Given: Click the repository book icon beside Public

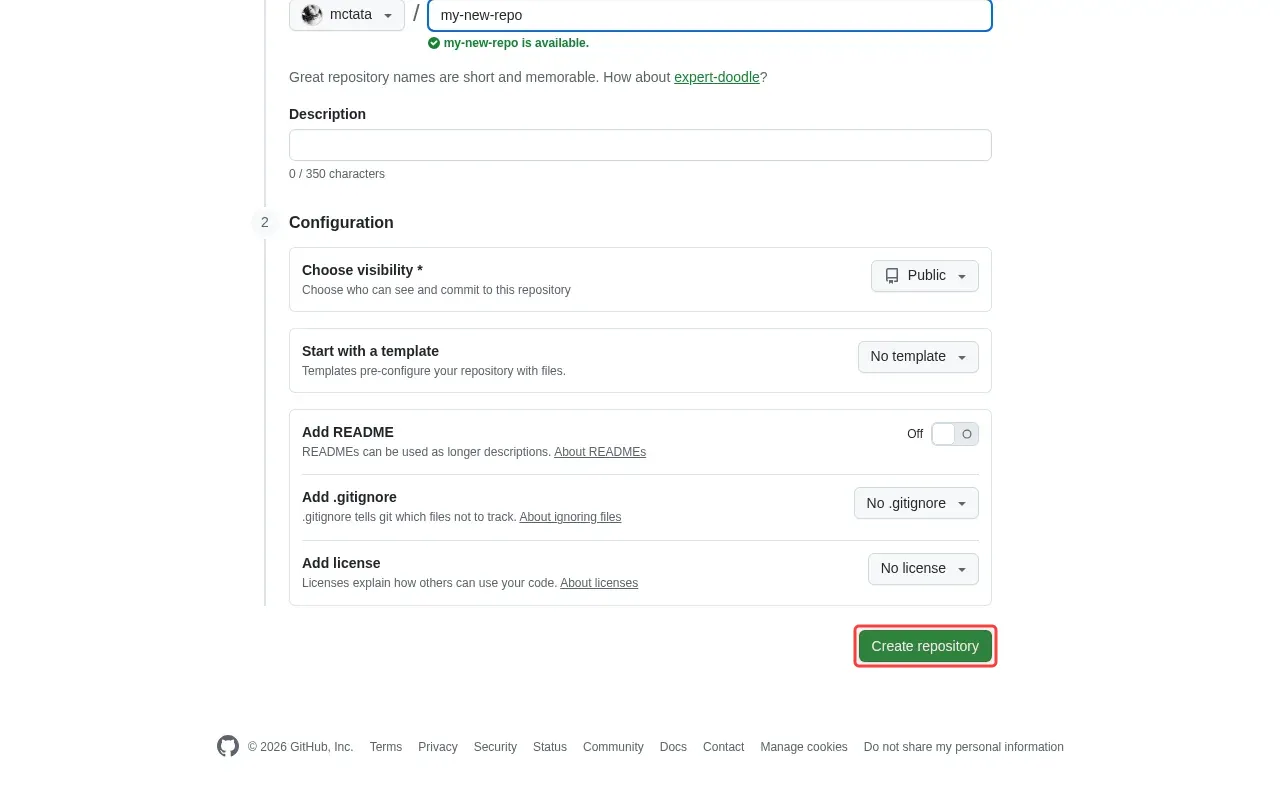Looking at the screenshot, I should coord(892,276).
